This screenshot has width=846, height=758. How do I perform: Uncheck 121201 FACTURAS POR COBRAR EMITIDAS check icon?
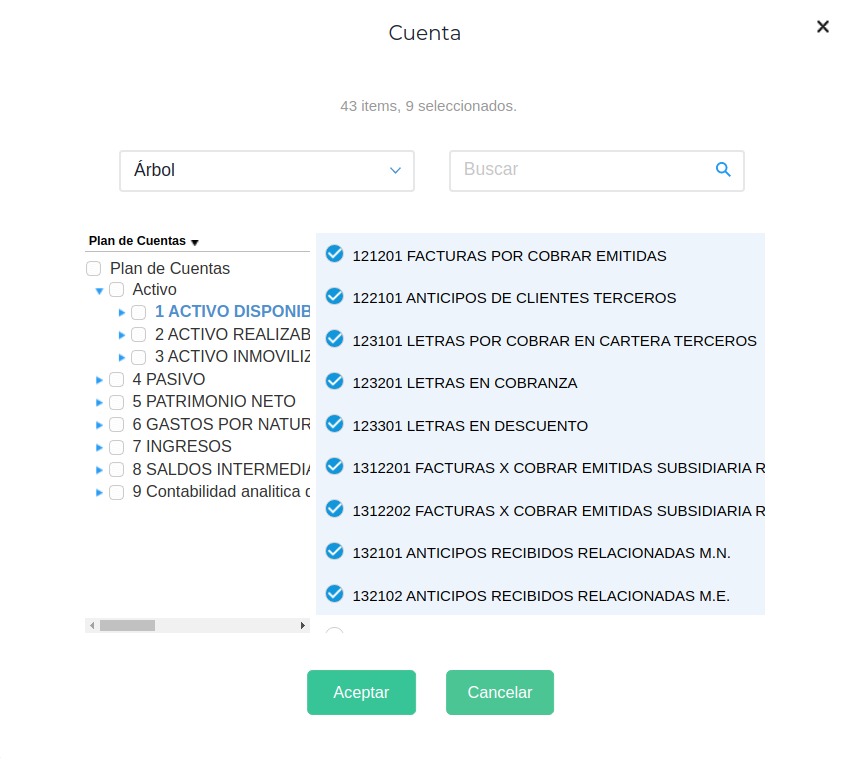[335, 254]
